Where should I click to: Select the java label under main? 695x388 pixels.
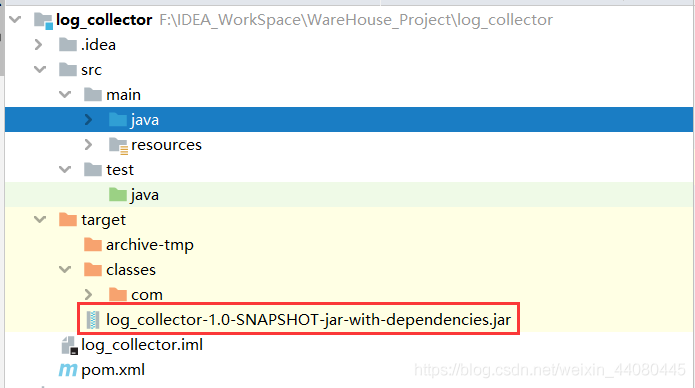click(145, 120)
